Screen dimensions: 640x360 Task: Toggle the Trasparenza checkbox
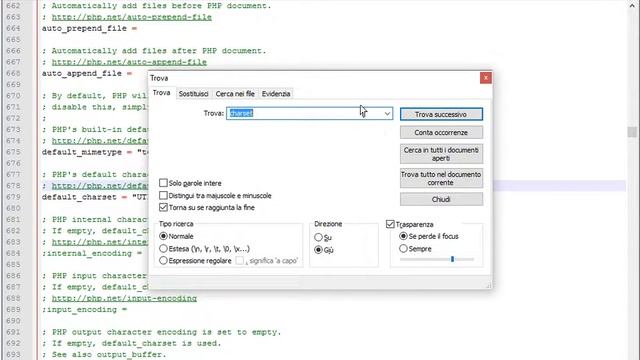390,224
